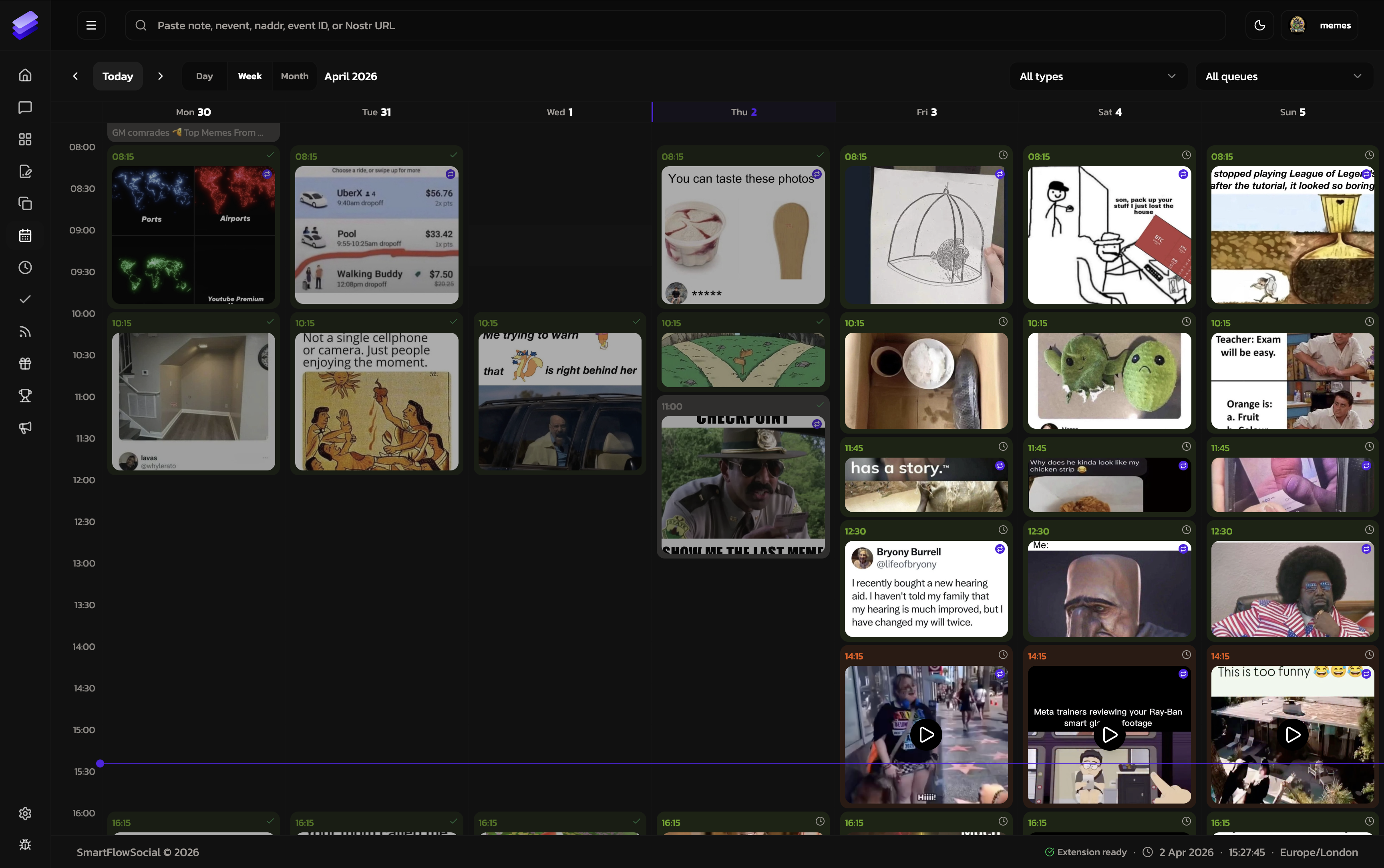
Task: Toggle the hamburger sidebar menu button
Action: click(91, 25)
